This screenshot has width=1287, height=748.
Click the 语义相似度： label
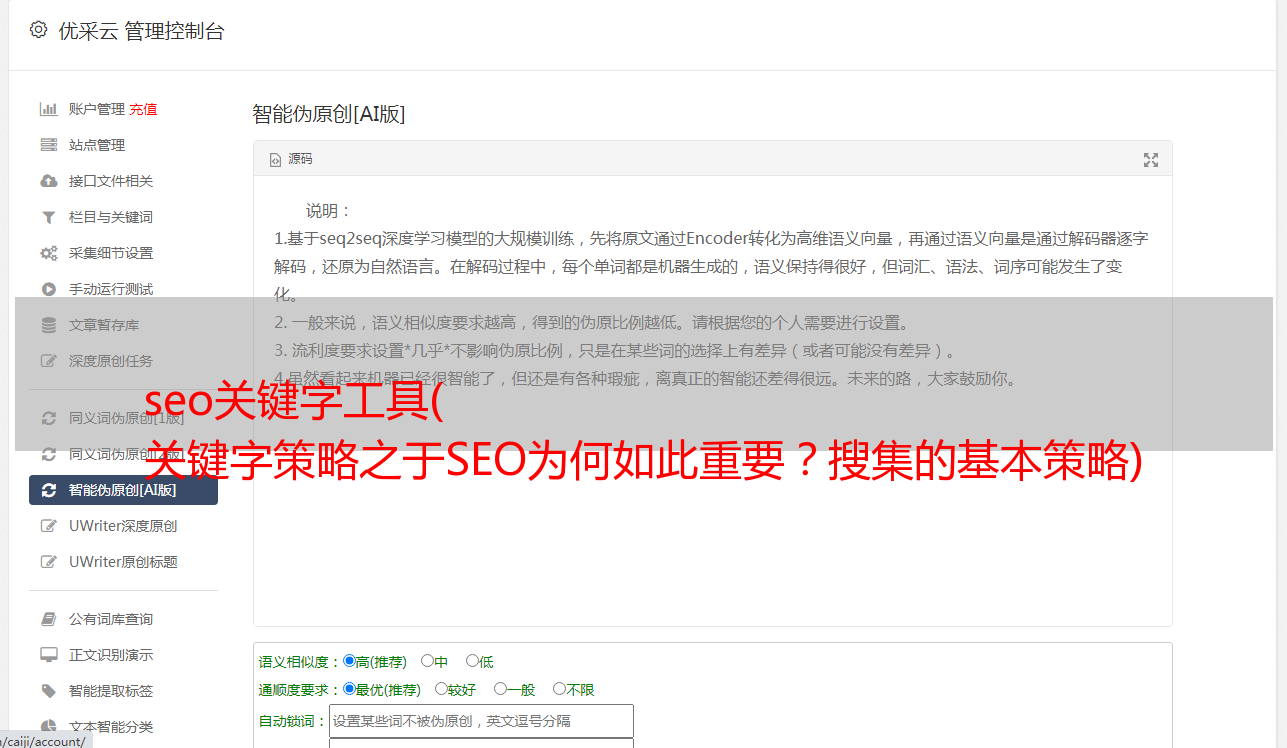tap(300, 662)
